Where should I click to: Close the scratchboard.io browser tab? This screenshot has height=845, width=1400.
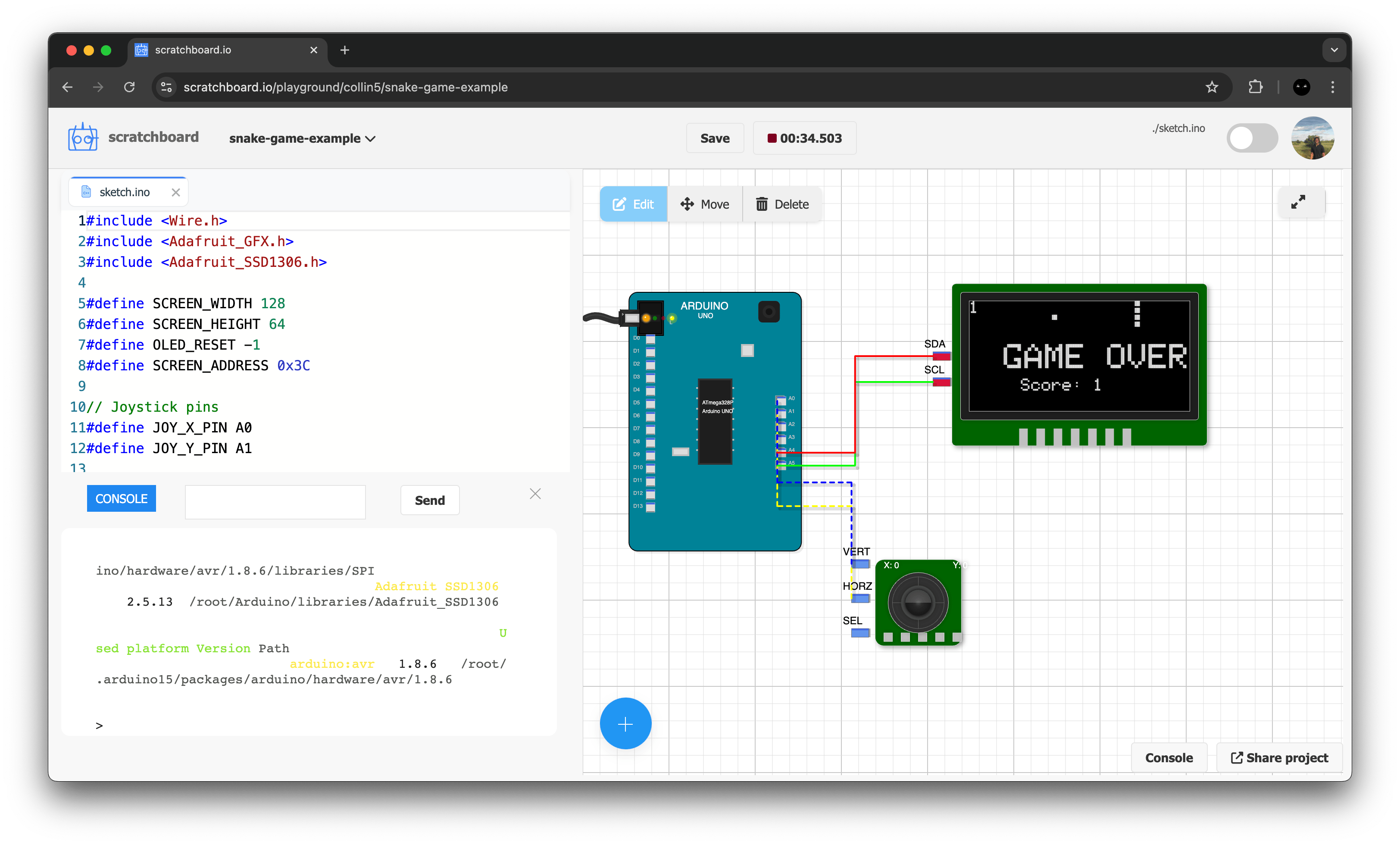point(313,50)
